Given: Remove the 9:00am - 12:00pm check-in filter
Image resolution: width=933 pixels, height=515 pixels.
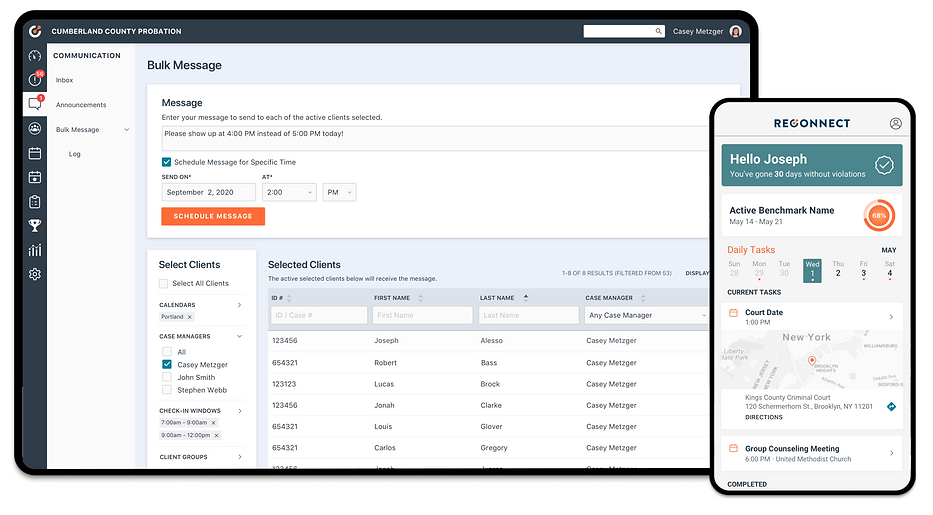Looking at the screenshot, I should tap(217, 435).
